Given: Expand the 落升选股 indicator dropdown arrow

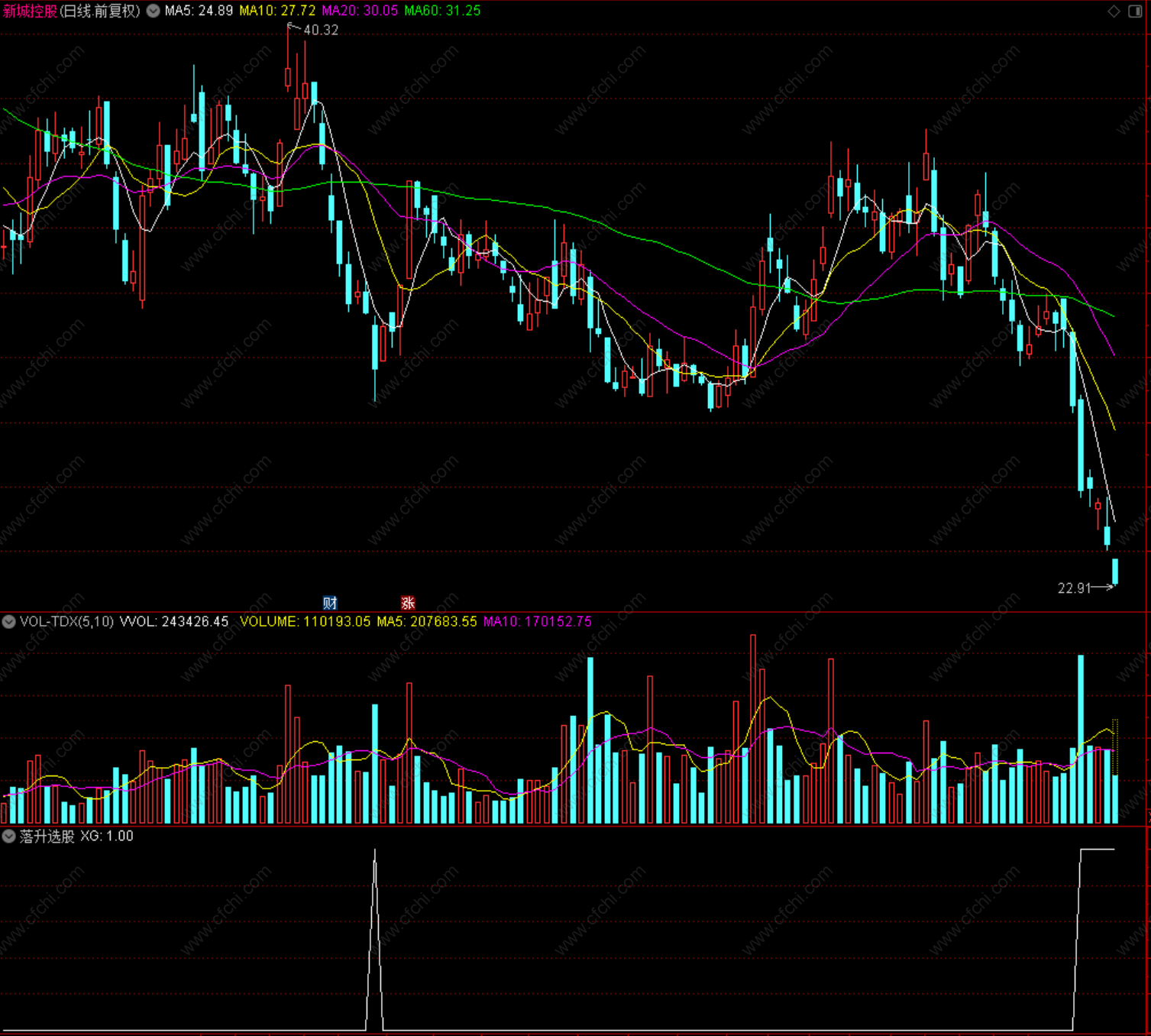Looking at the screenshot, I should tap(9, 837).
